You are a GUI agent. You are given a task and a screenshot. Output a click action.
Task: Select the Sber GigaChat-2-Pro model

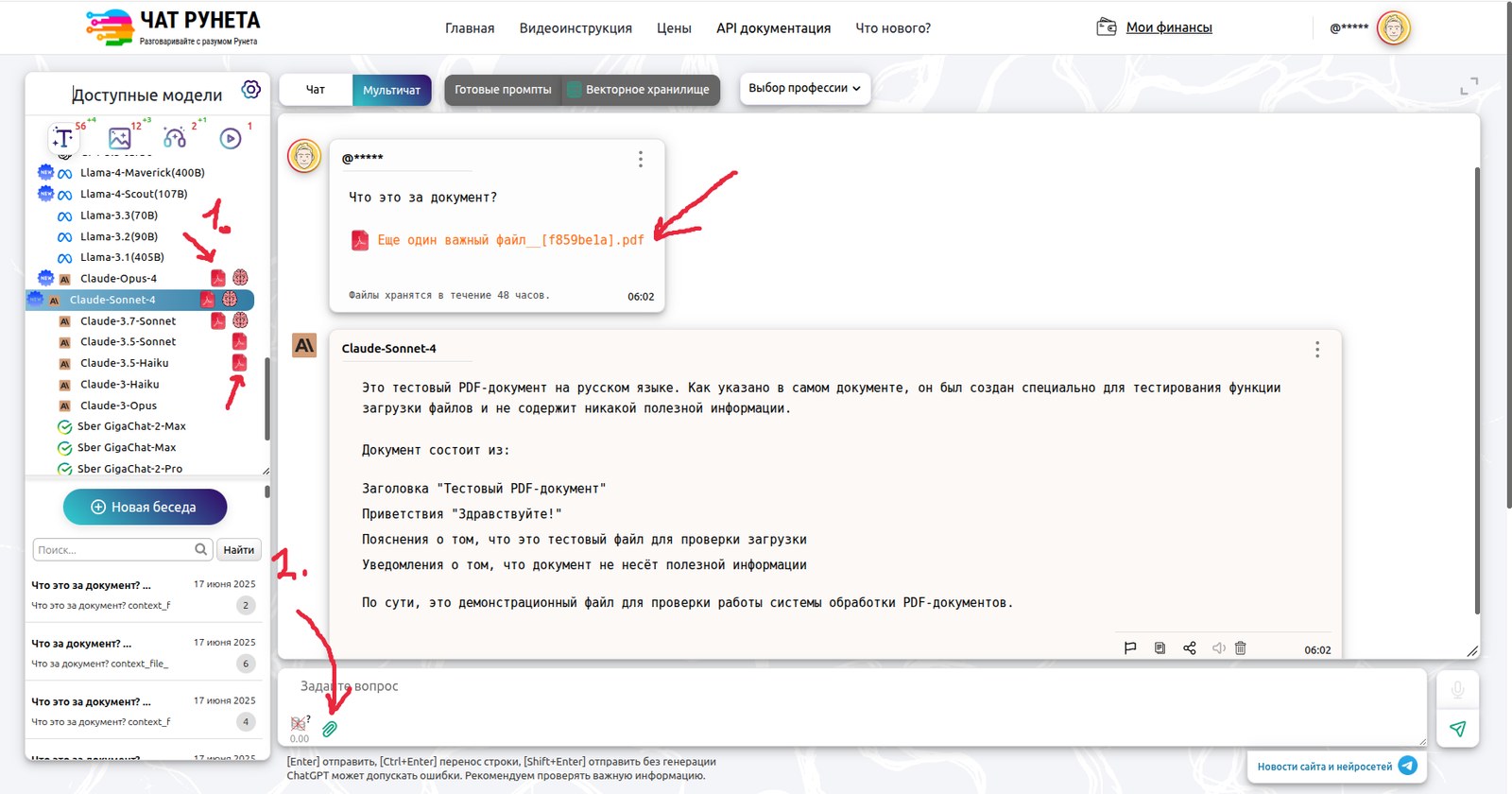point(129,469)
